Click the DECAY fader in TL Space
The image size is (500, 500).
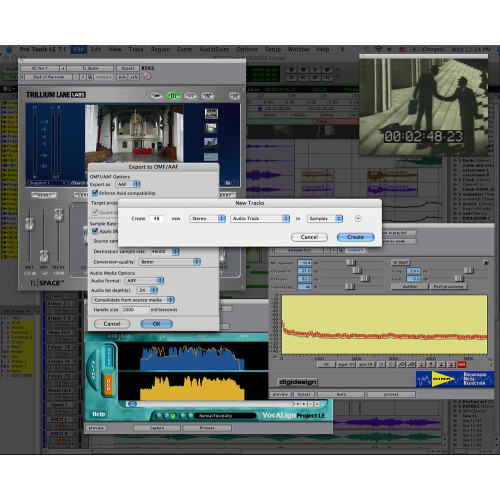pos(59,215)
